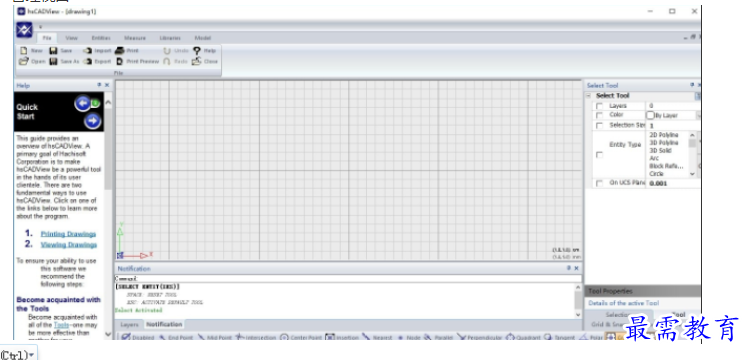
Task: Click the Redo icon
Action: [x=167, y=61]
